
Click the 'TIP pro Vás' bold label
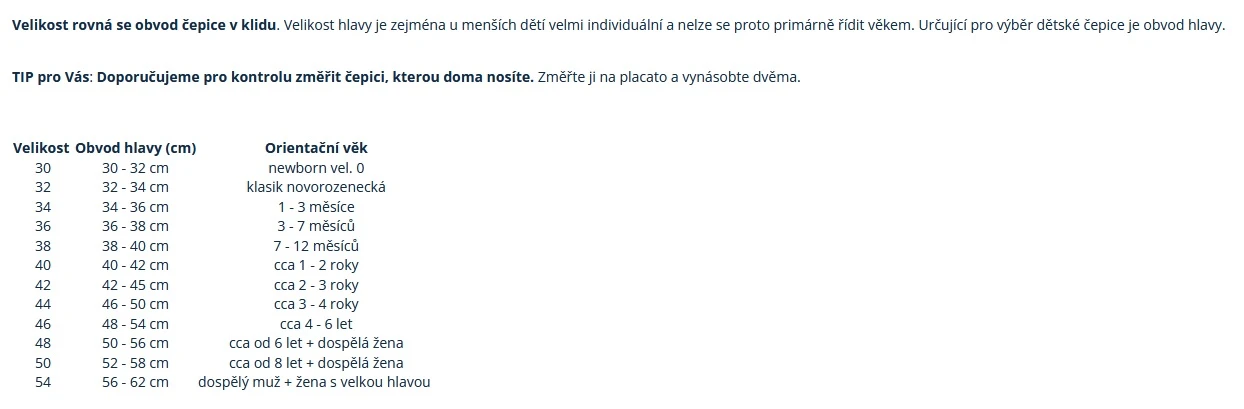click(x=51, y=77)
